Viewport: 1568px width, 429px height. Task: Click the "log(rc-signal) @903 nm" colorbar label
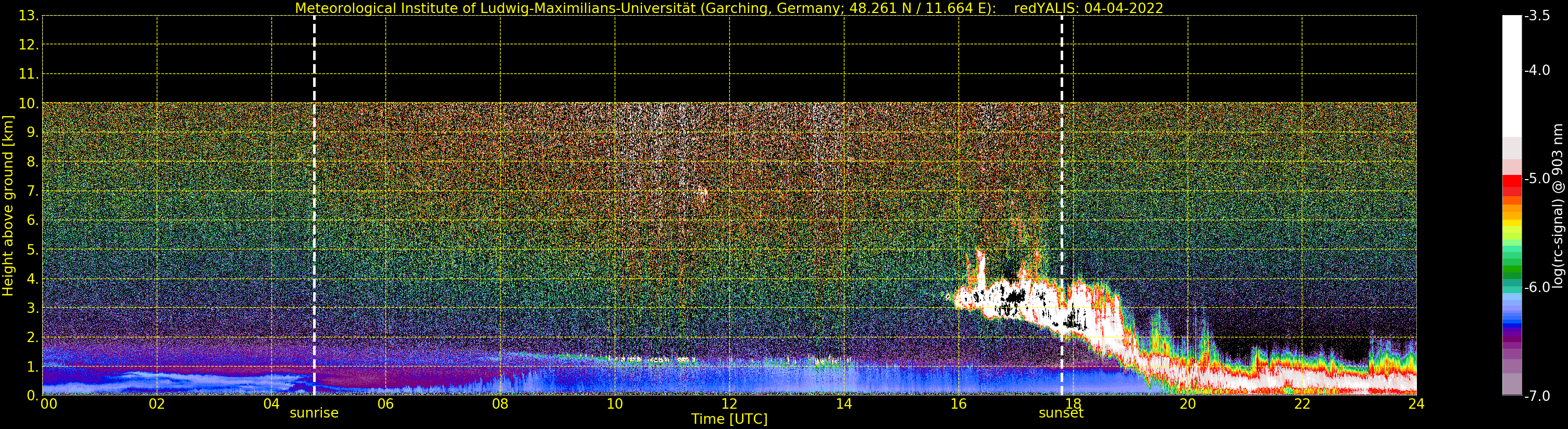(1558, 206)
